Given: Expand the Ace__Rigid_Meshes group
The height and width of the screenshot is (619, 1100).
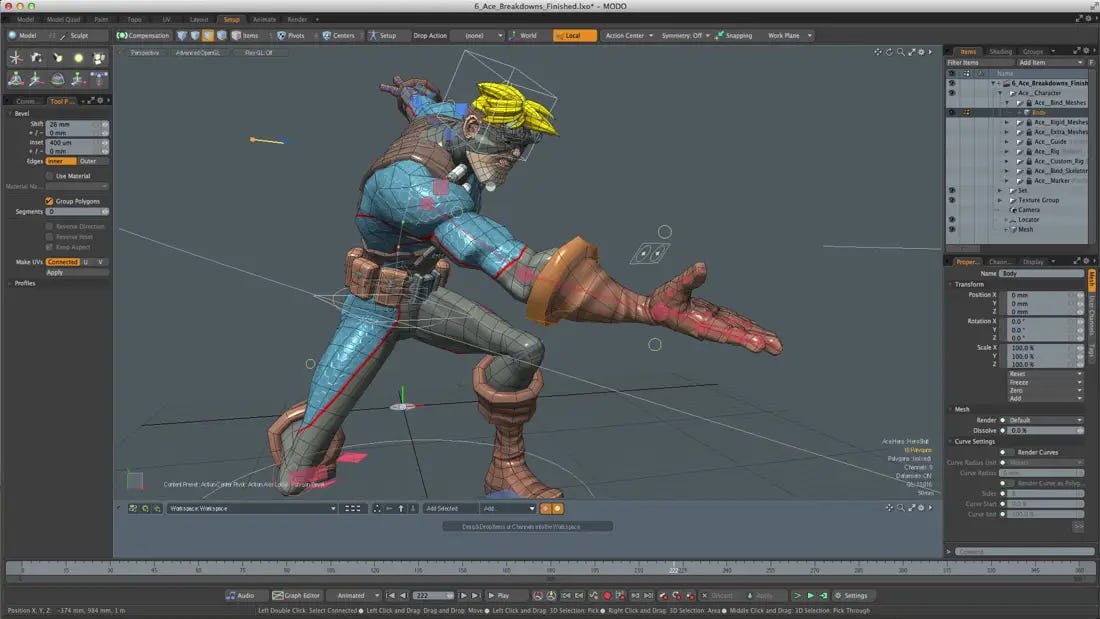Looking at the screenshot, I should coord(1006,122).
